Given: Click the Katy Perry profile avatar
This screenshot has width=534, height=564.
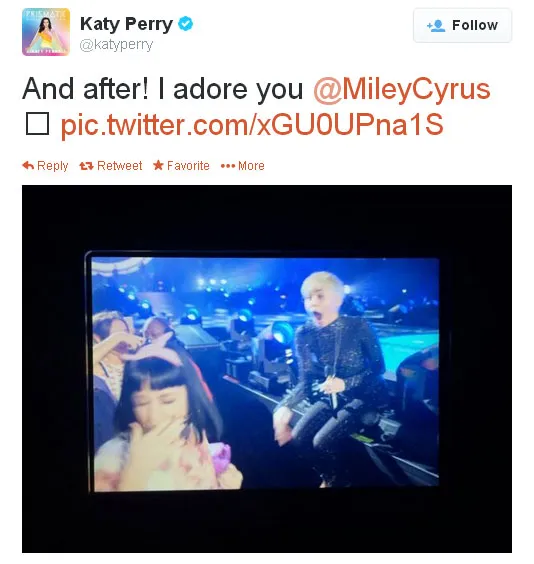Looking at the screenshot, I should pyautogui.click(x=46, y=32).
